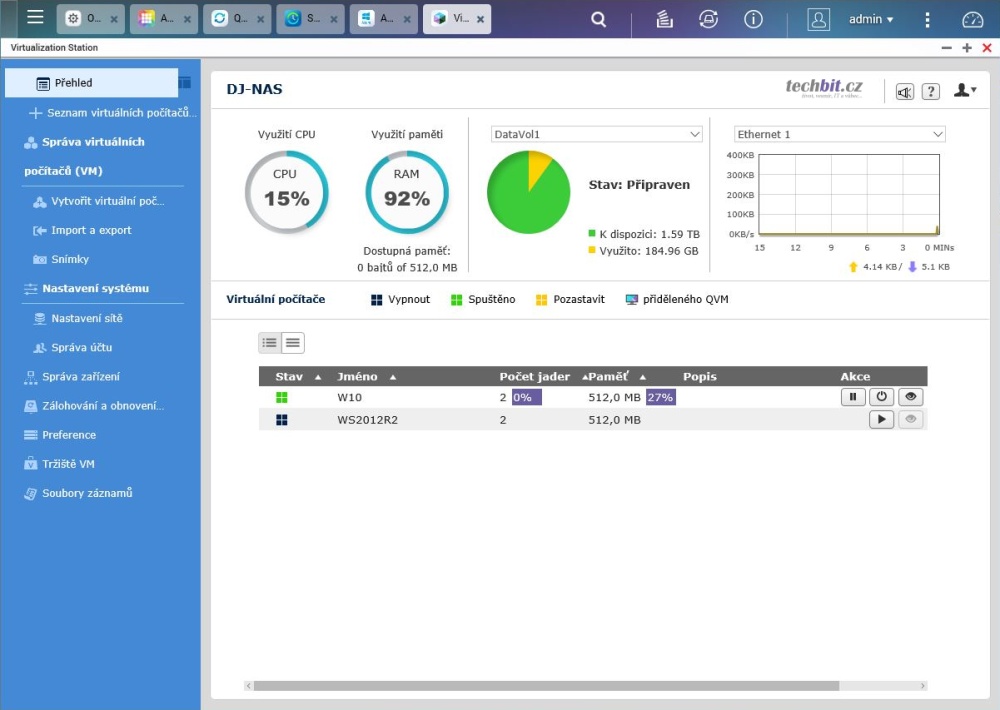Start the WS2012R2 virtual machine
The height and width of the screenshot is (710, 1000).
pos(881,420)
